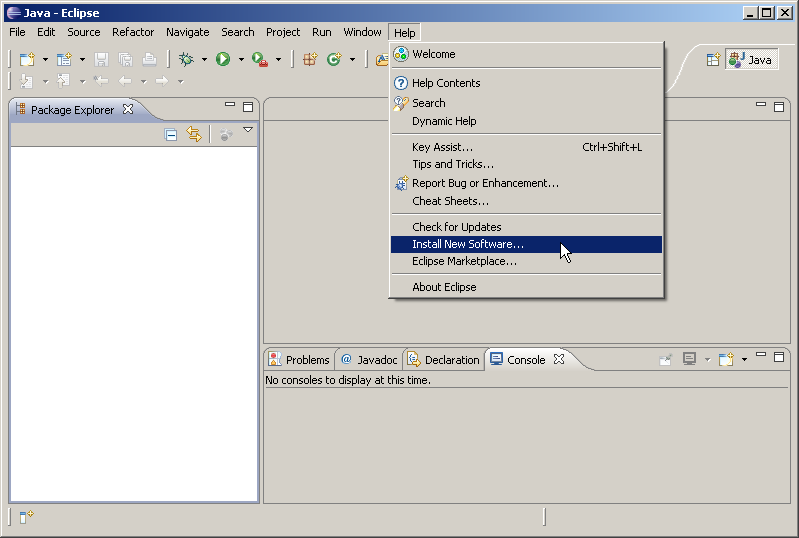Click the Debug bug icon

[186, 60]
